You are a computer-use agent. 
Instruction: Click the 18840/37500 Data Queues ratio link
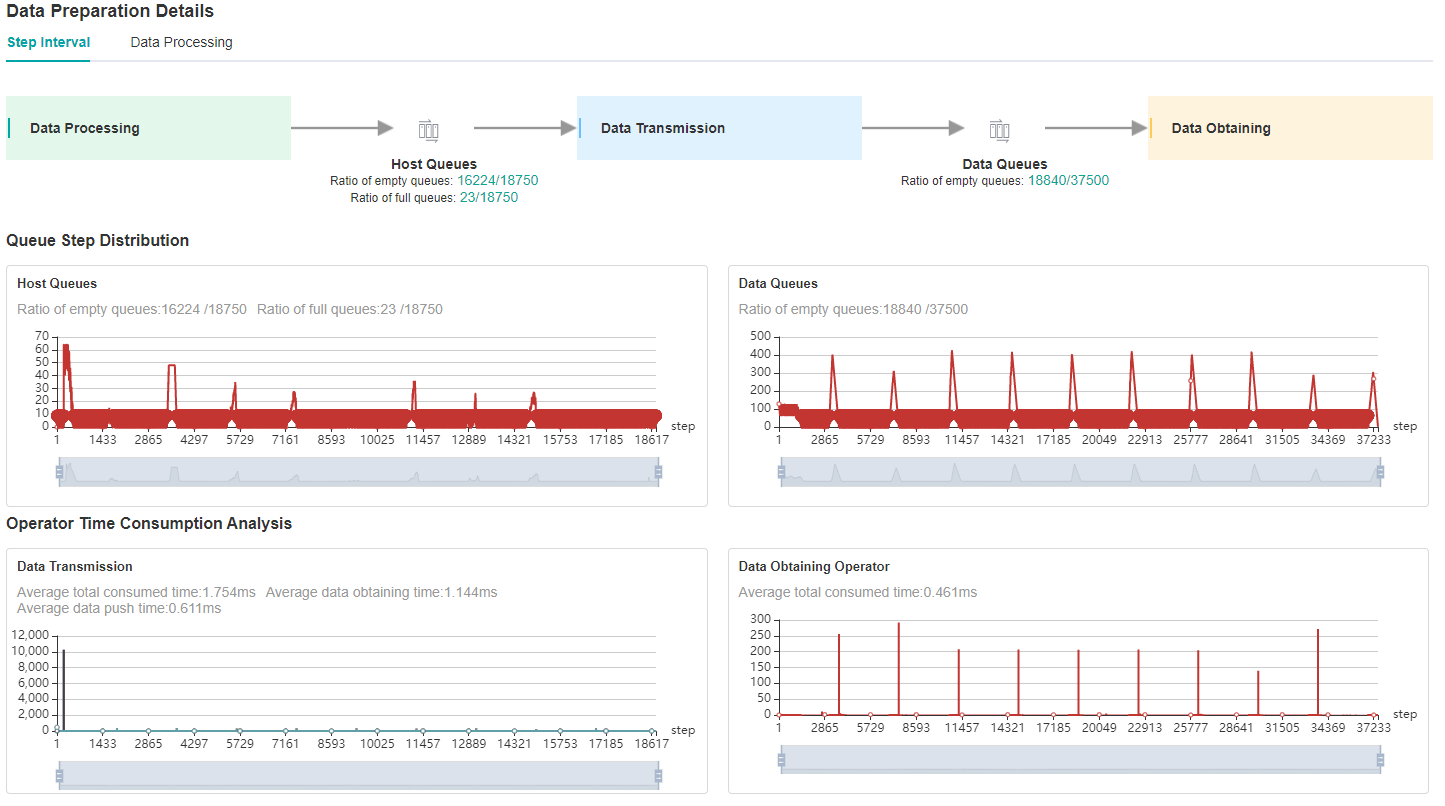(1068, 181)
